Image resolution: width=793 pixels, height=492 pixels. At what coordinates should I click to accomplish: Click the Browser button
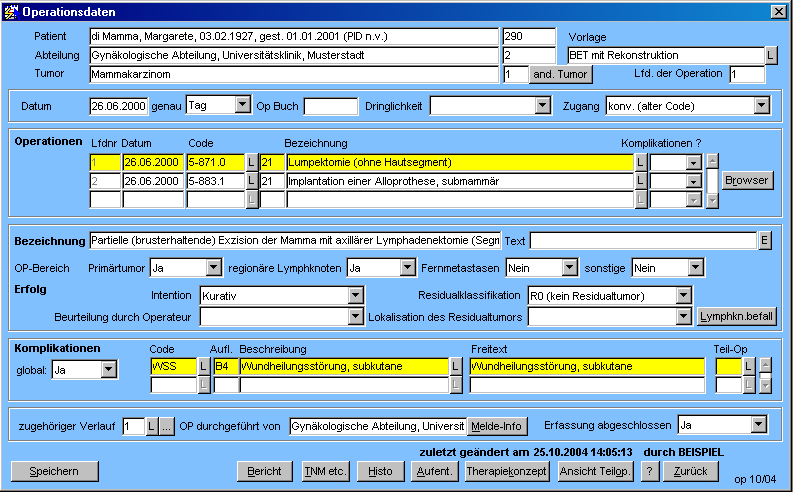point(747,180)
